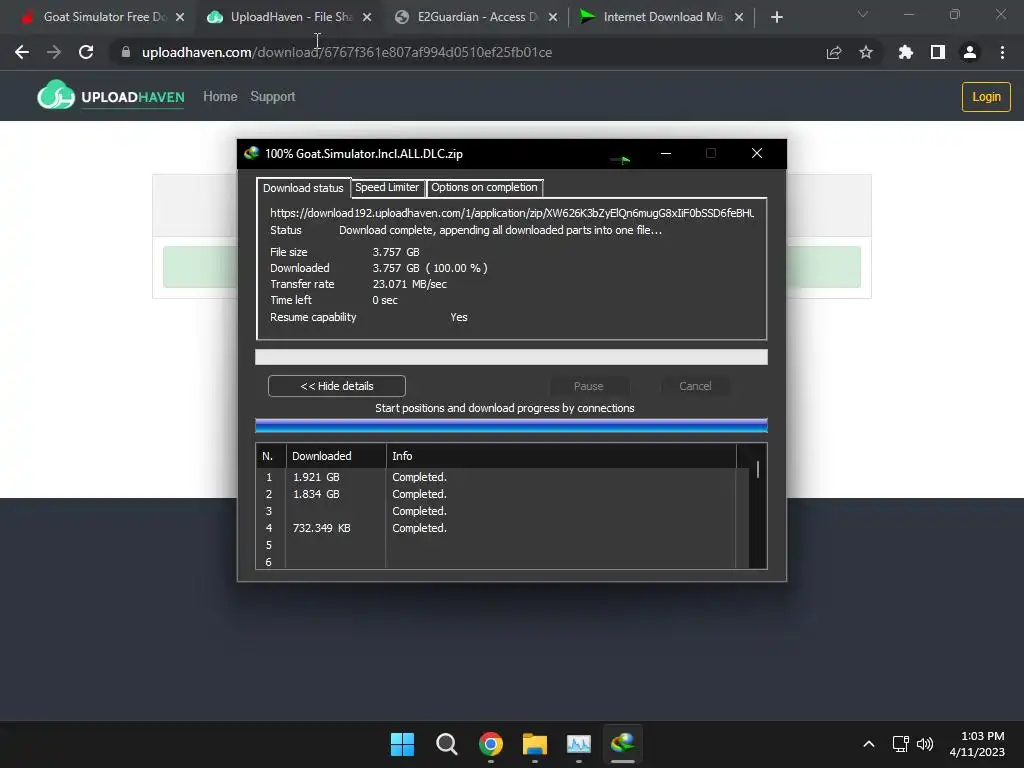Toggle the Chrome side panel icon
The width and height of the screenshot is (1024, 768).
point(938,52)
